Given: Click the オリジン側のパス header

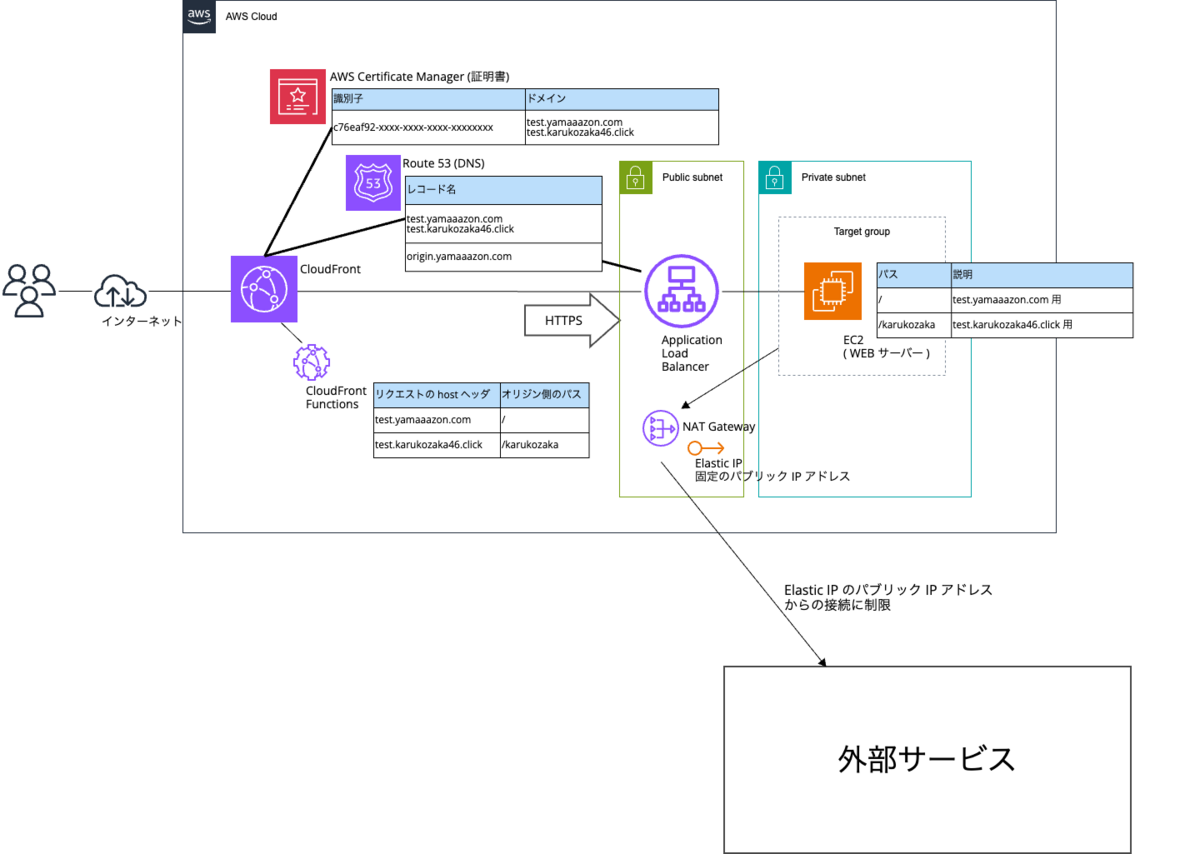Looking at the screenshot, I should tap(543, 395).
